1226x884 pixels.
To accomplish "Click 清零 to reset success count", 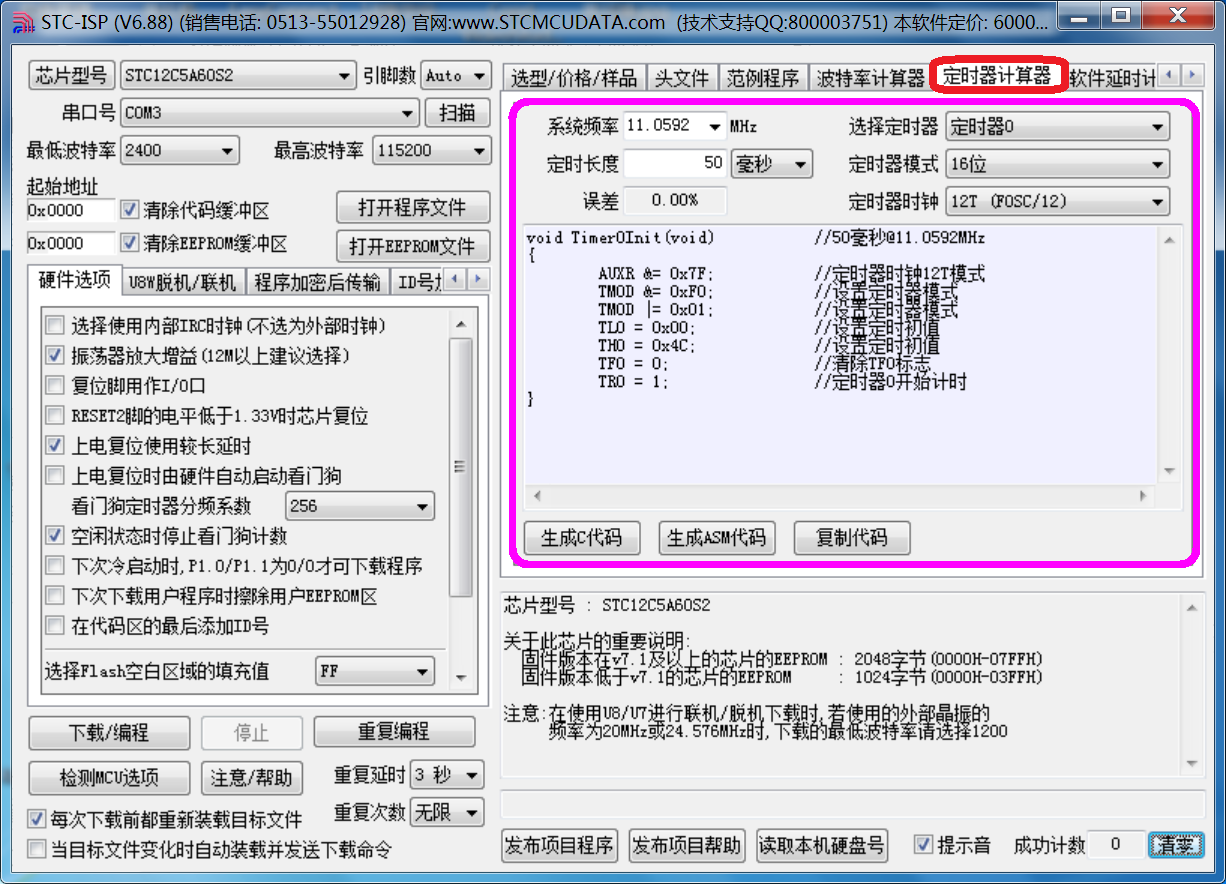I will click(1176, 845).
